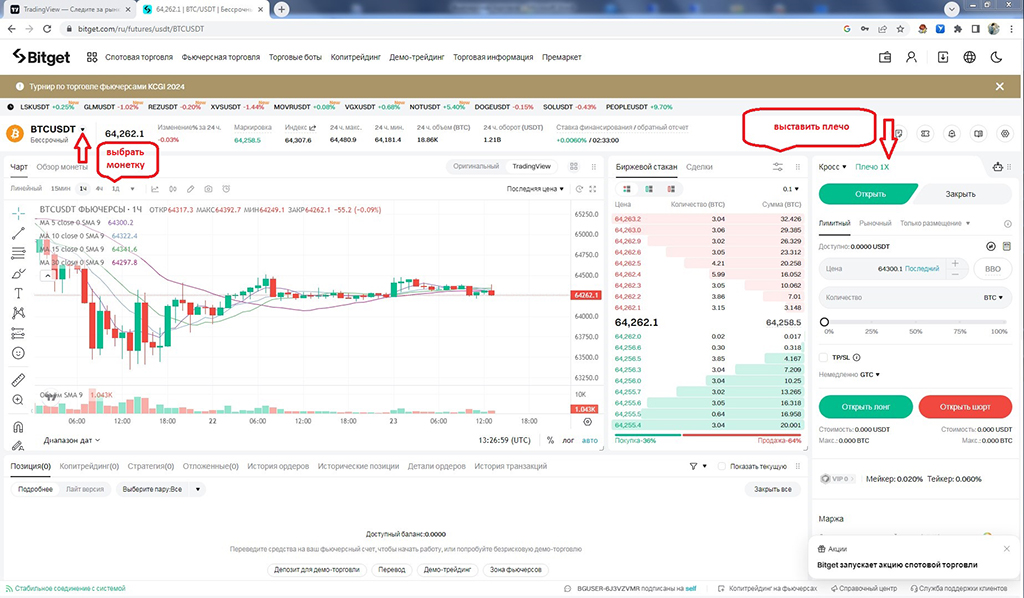1024x598 pixels.
Task: Open 'Последняя цена' price type dropdown
Action: click(x=536, y=189)
